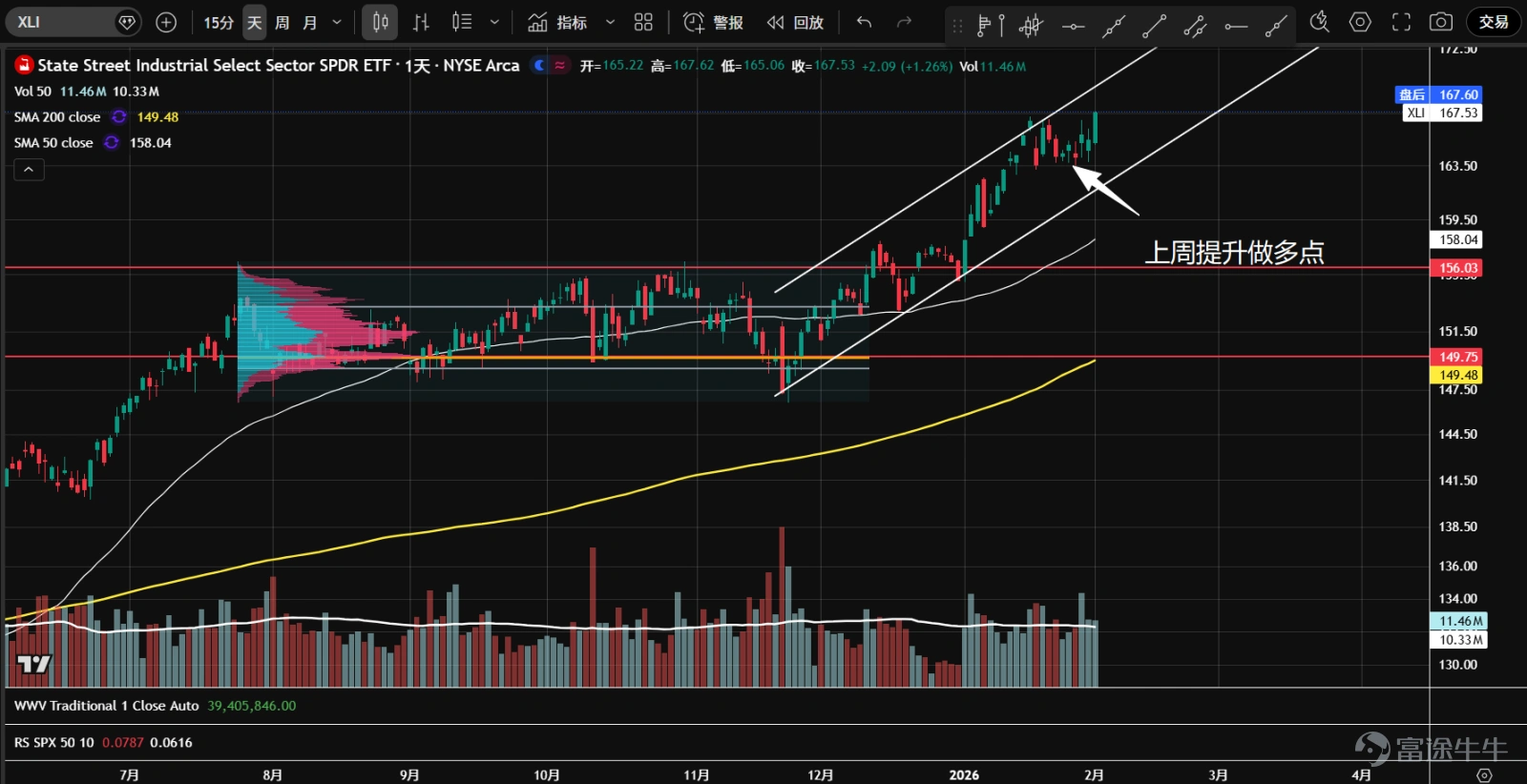The width and height of the screenshot is (1527, 784).
Task: Click the 盘后 167.60 price label
Action: (x=1438, y=94)
